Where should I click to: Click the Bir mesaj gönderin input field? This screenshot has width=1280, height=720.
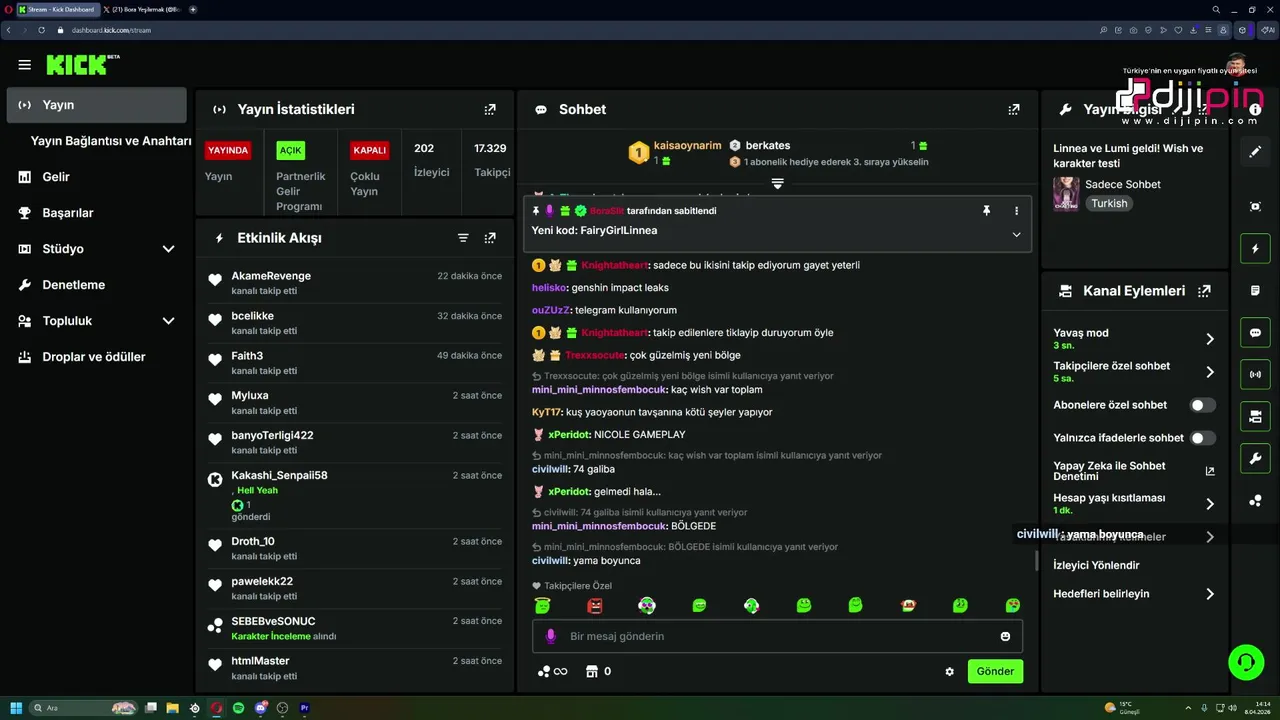coord(777,636)
